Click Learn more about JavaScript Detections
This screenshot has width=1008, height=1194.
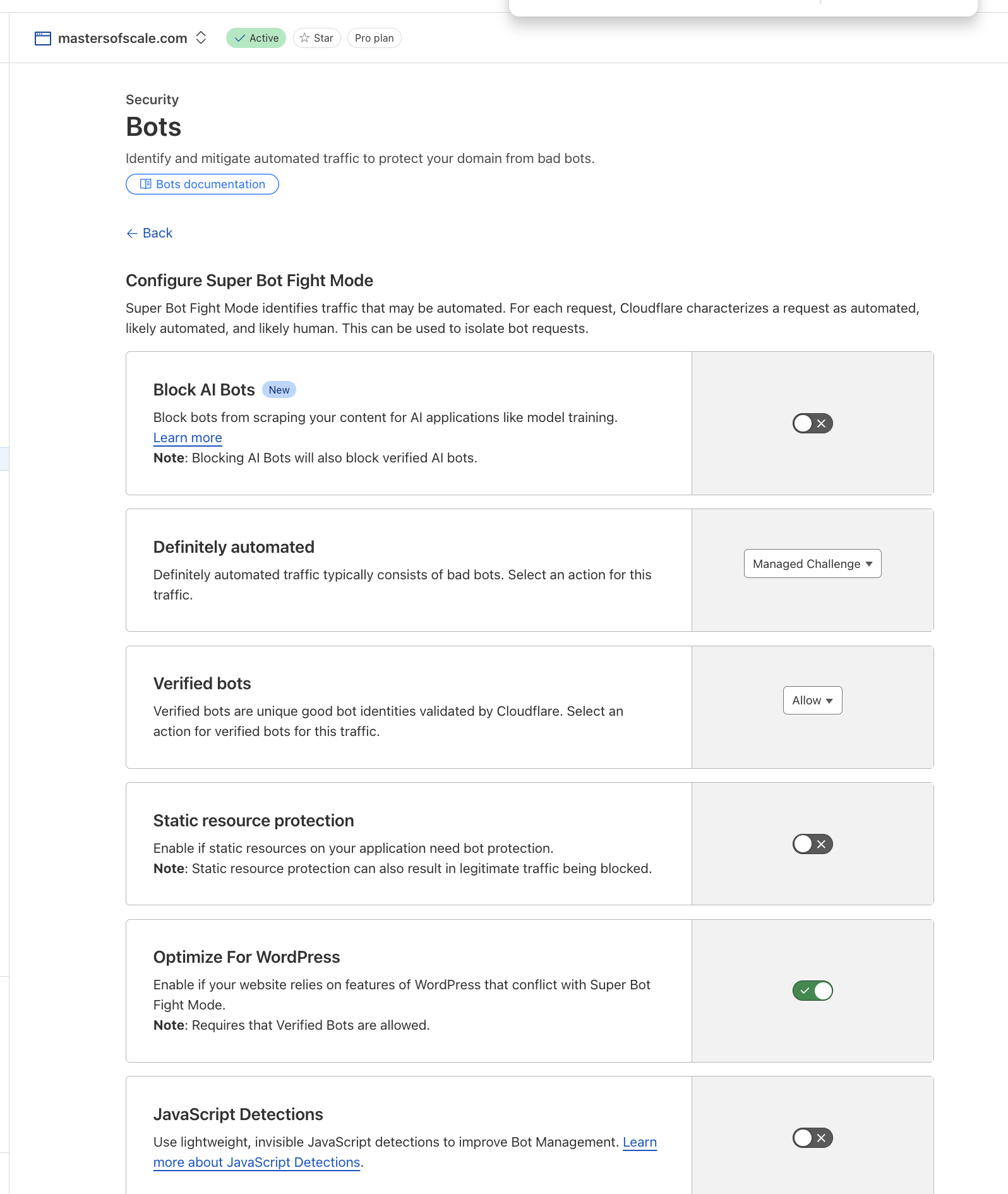point(256,1162)
